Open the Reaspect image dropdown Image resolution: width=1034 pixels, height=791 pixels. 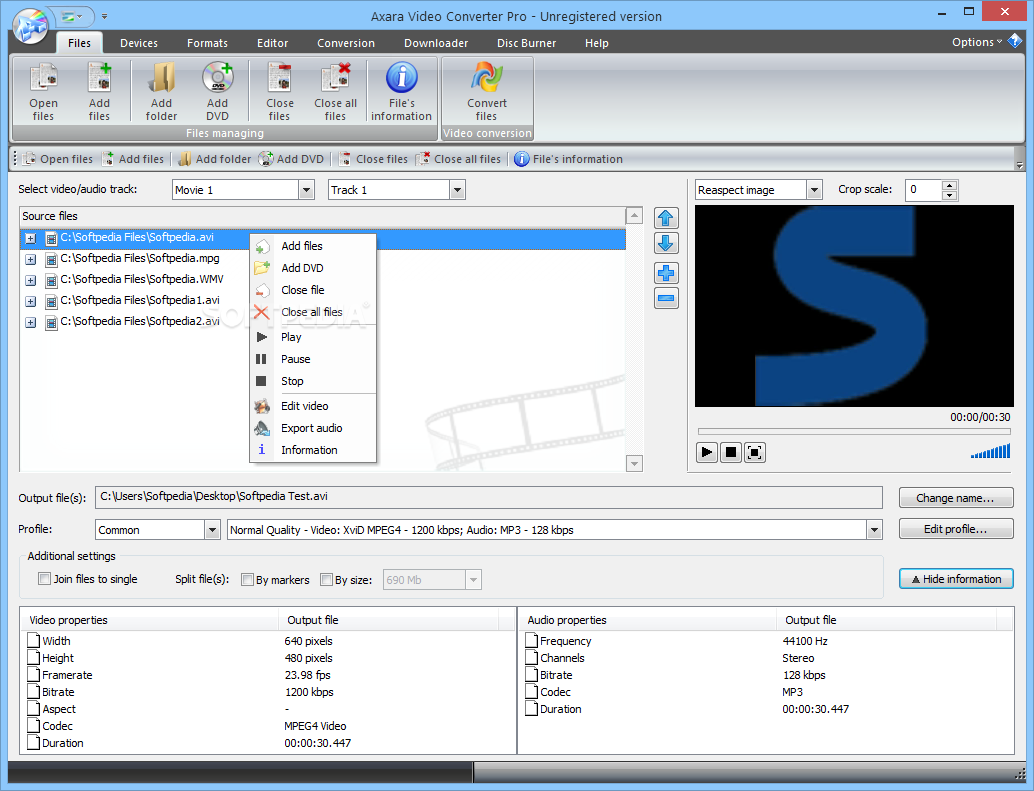[x=814, y=190]
